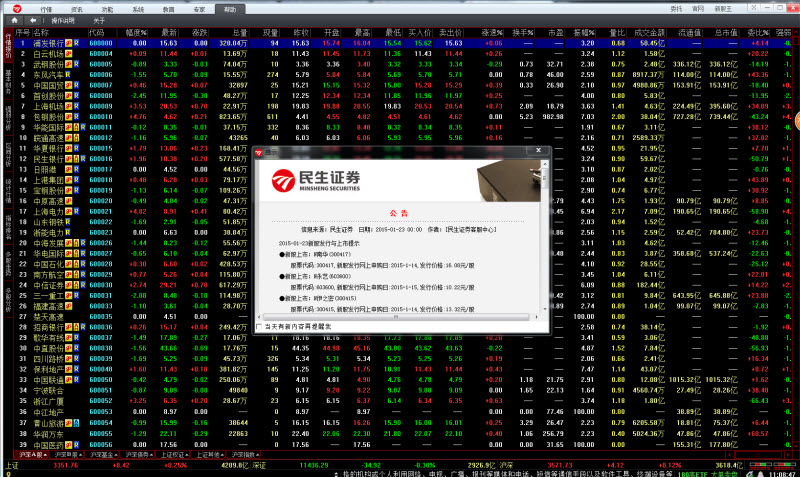Click the margin-trading badge next to 福建高速

(x=68, y=306)
